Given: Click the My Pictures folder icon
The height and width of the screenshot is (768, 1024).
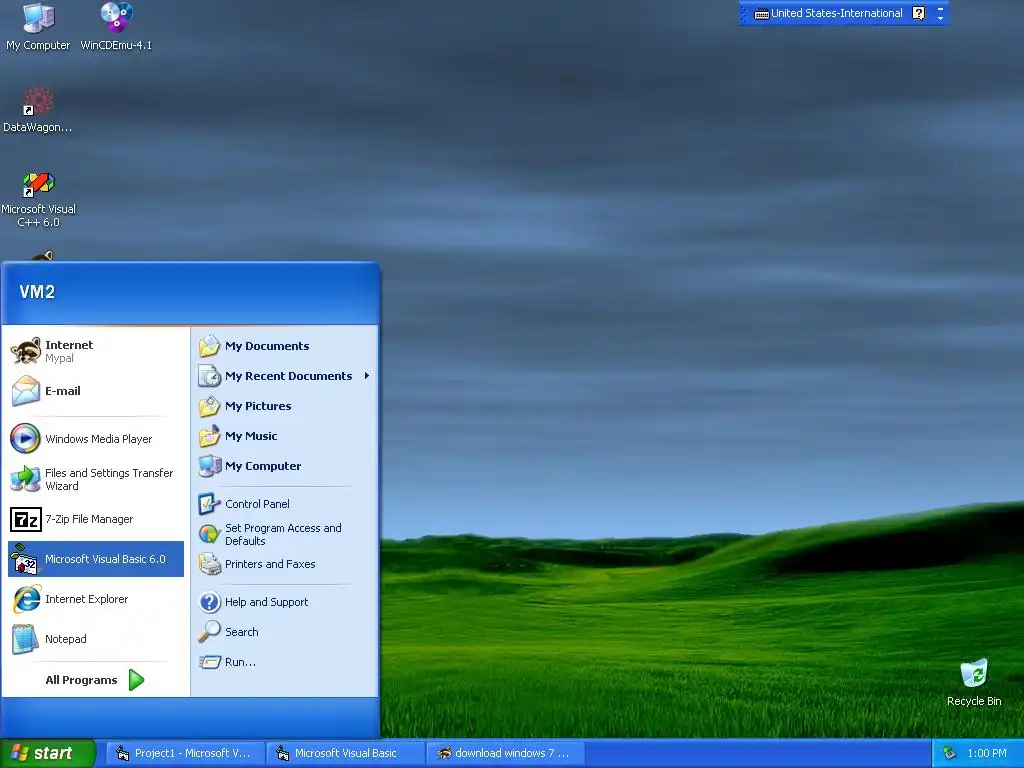Looking at the screenshot, I should pyautogui.click(x=209, y=406).
